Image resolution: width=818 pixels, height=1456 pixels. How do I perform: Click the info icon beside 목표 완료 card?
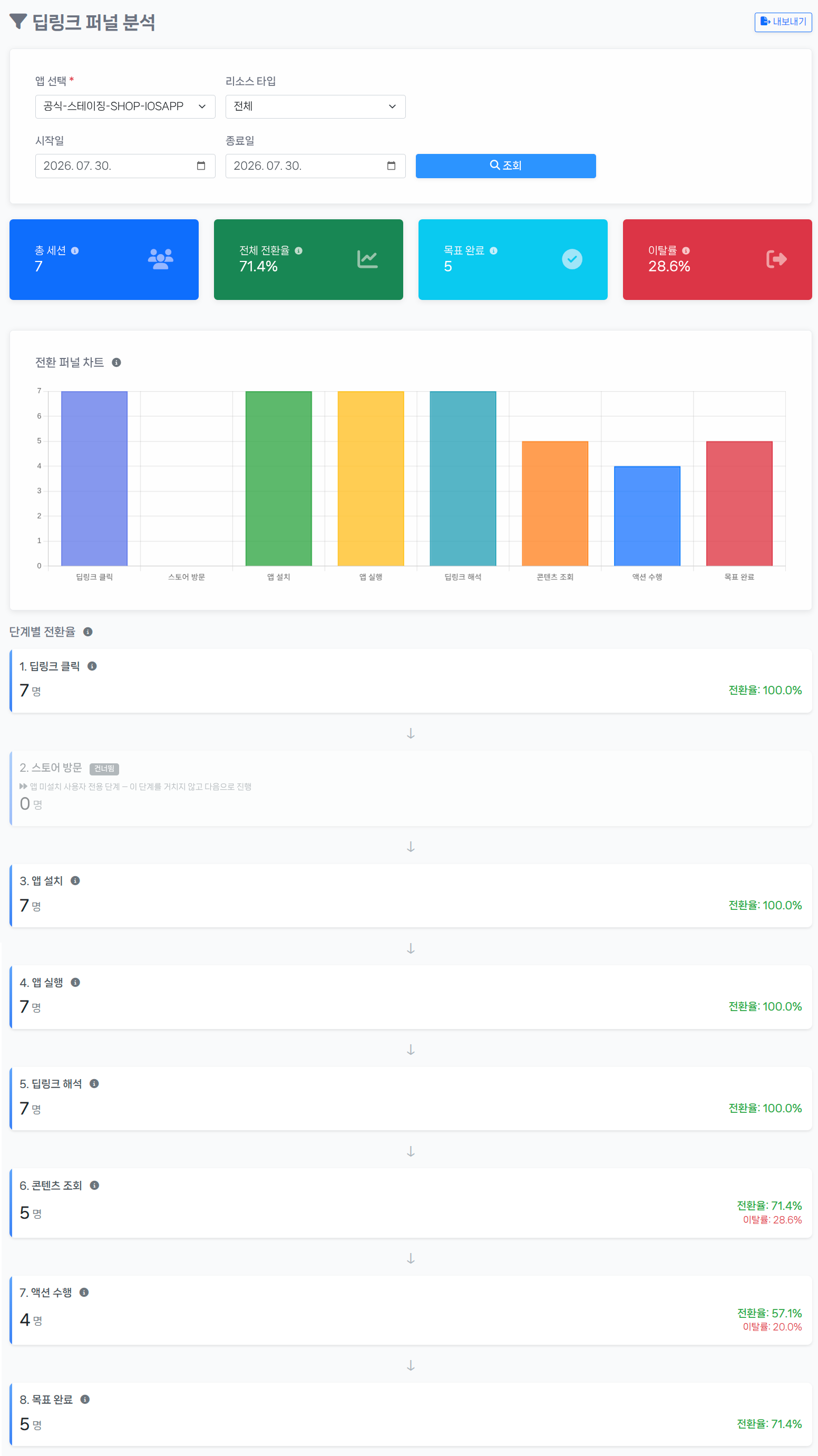493,250
